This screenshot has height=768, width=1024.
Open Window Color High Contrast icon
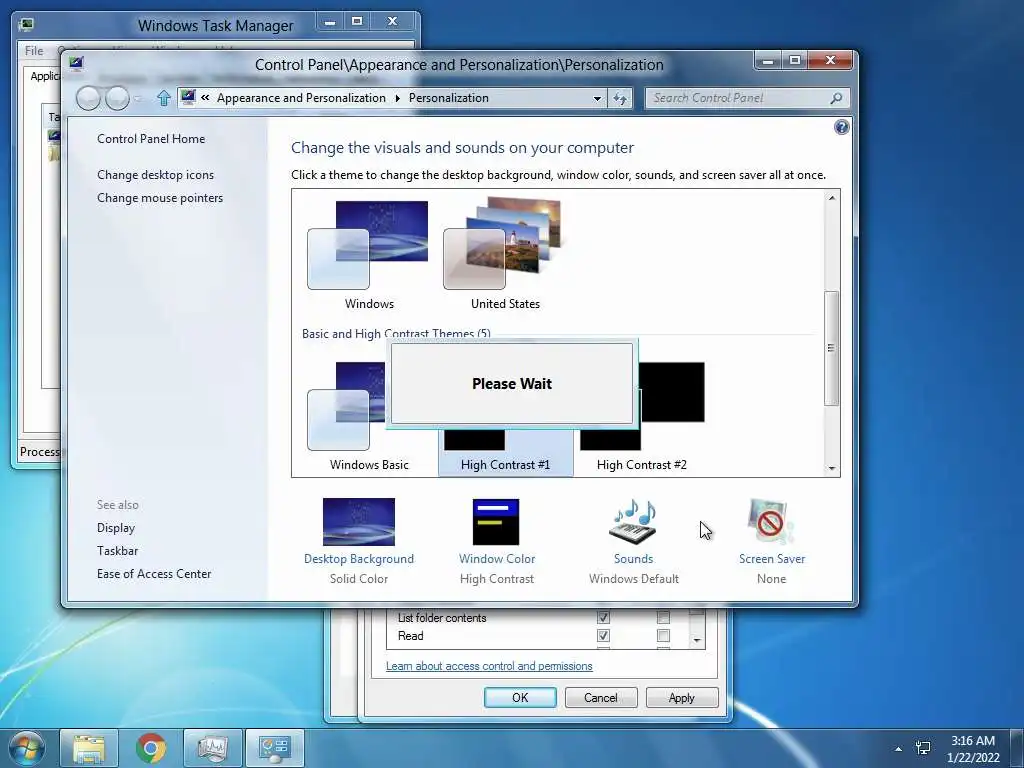point(496,522)
